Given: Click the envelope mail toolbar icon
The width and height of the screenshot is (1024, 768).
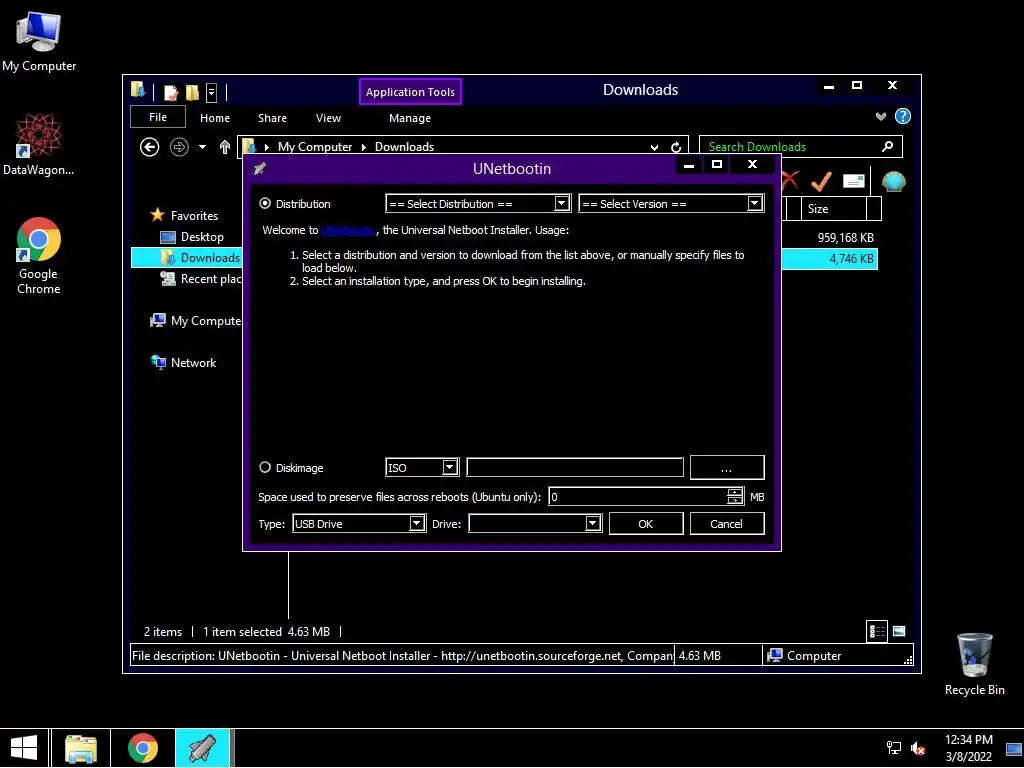Looking at the screenshot, I should (x=854, y=181).
